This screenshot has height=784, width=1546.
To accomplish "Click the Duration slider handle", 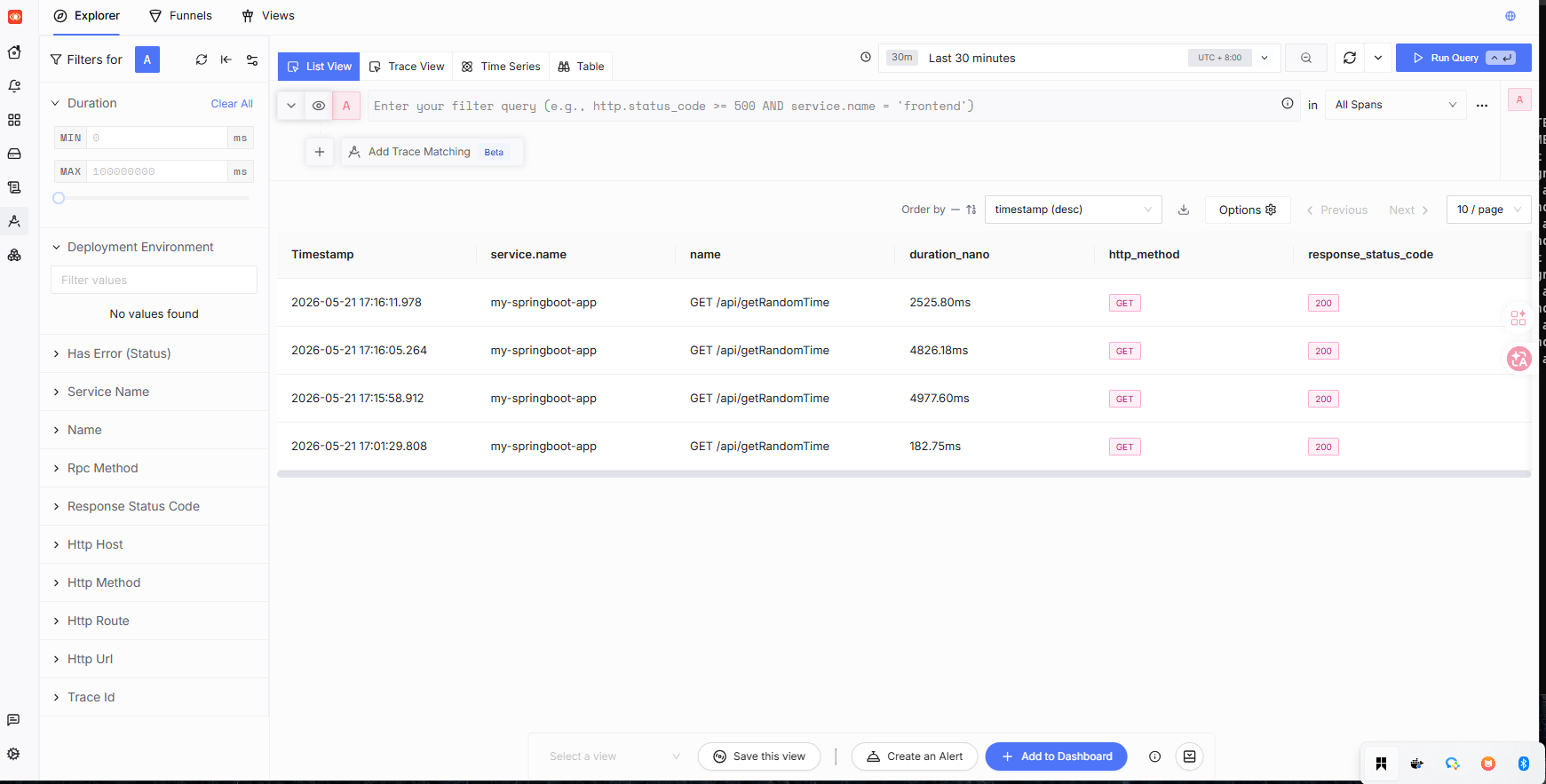I will click(x=59, y=198).
